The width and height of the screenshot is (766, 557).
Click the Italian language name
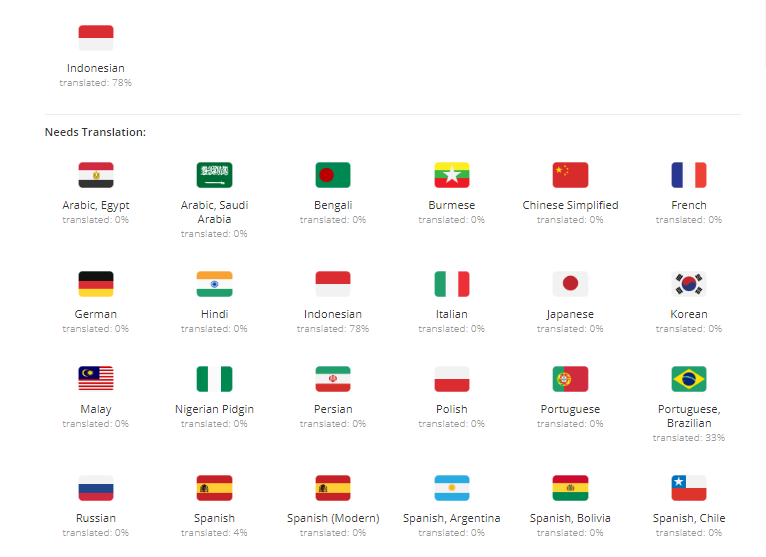tap(452, 314)
